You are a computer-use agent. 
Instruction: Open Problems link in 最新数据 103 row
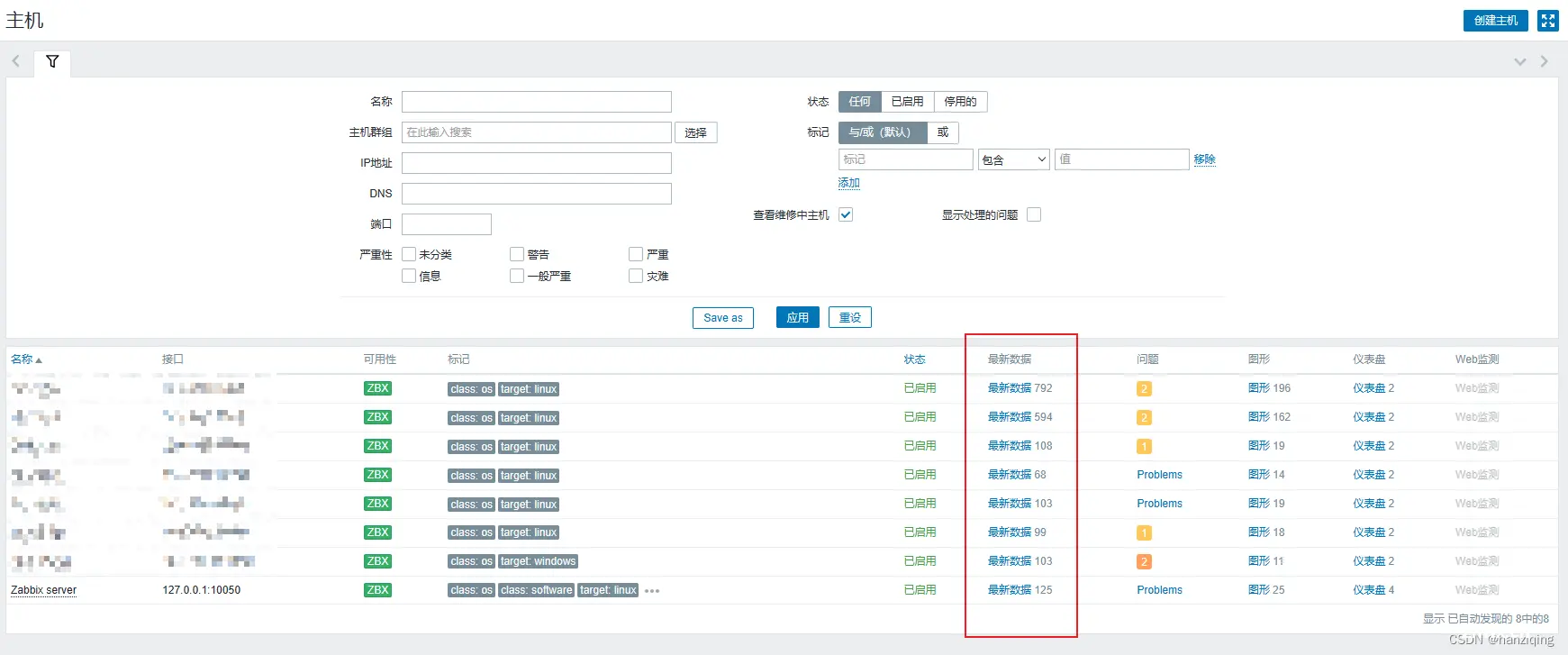coord(1160,504)
